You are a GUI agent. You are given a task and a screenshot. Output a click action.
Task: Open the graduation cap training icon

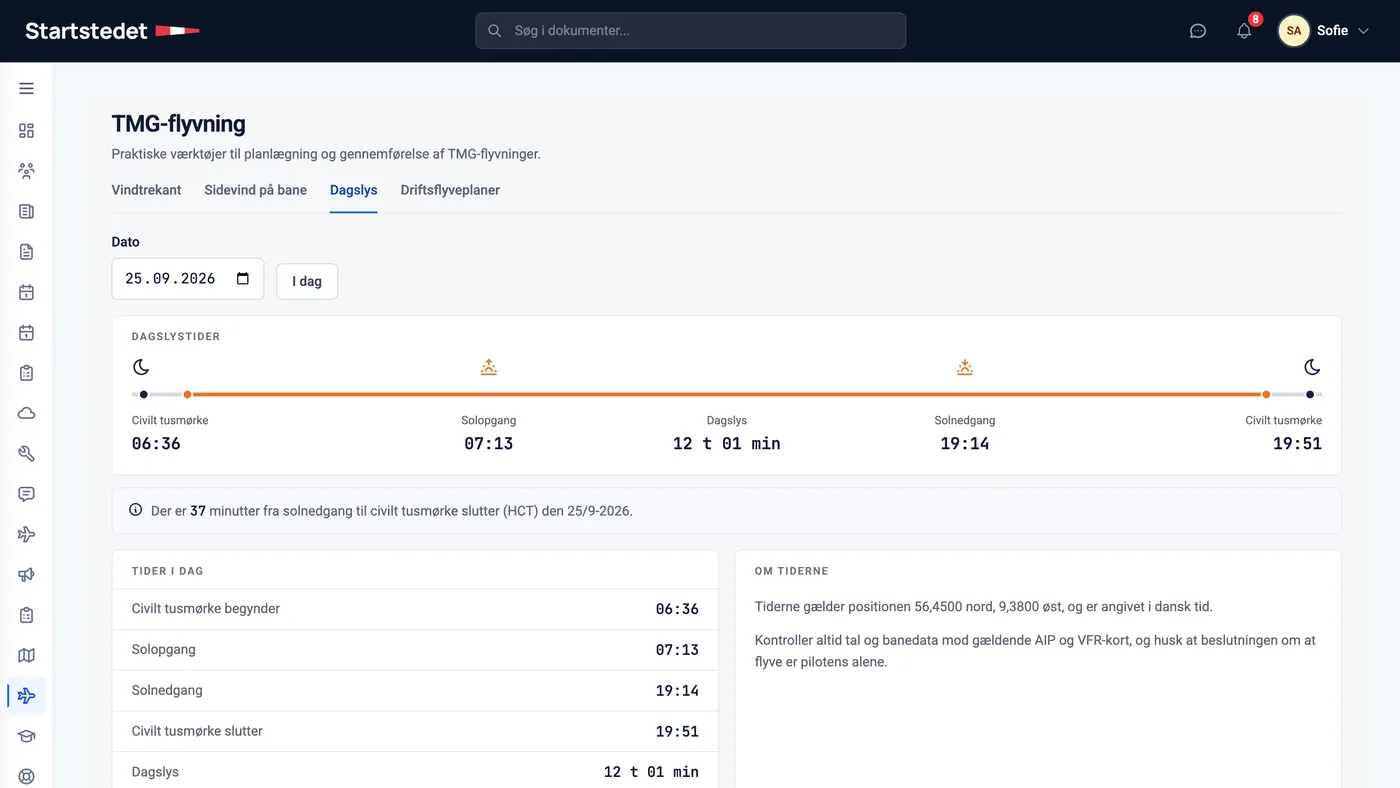pos(26,736)
